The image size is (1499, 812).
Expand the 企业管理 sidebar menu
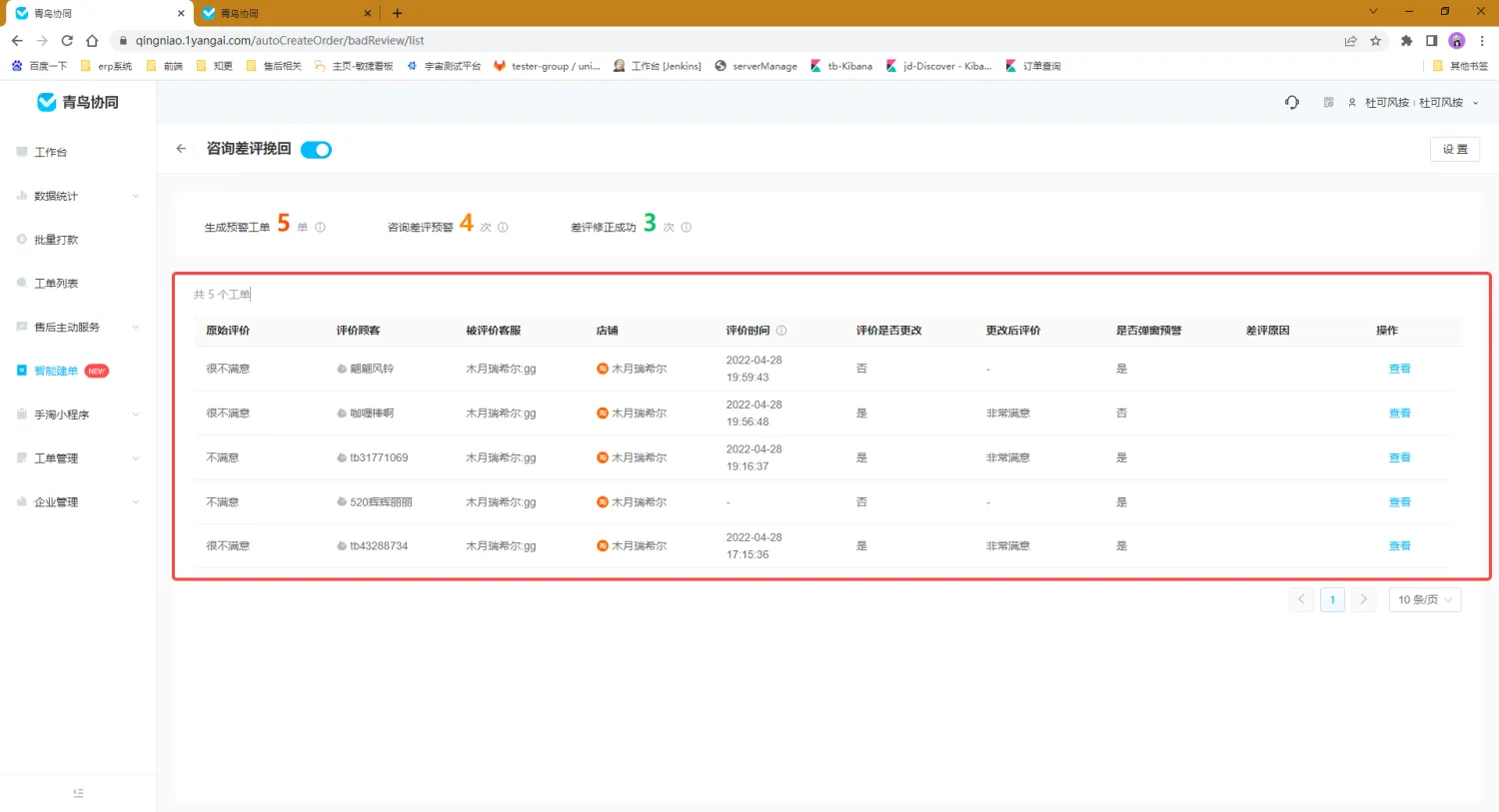click(78, 502)
